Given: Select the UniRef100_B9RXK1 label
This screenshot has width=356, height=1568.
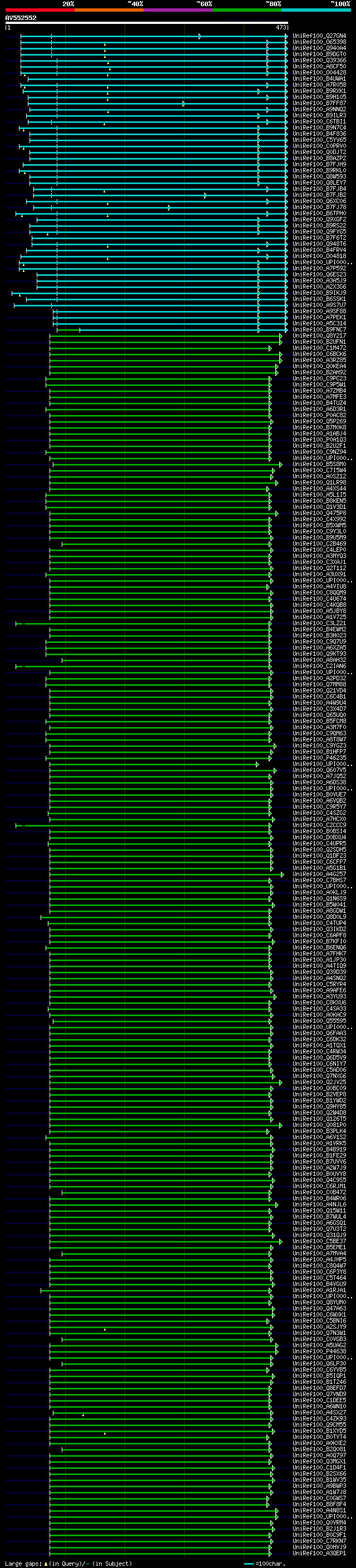Looking at the screenshot, I should [x=319, y=91].
